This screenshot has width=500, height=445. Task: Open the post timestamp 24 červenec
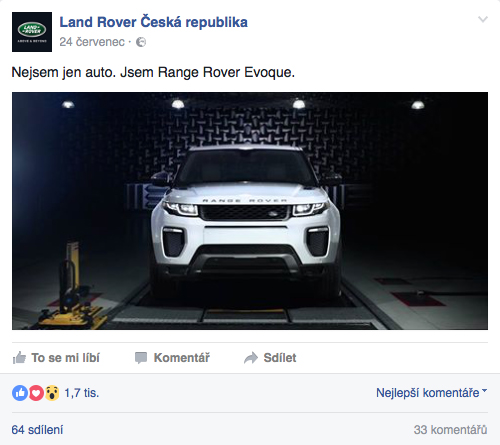tap(92, 42)
